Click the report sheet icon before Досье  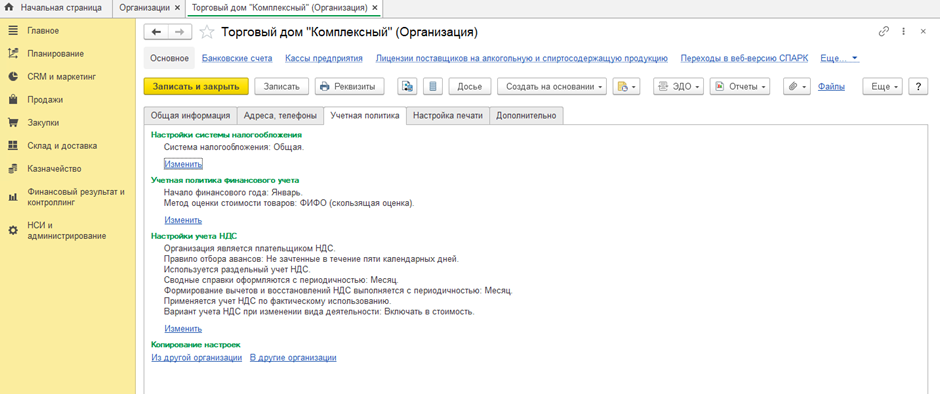pos(432,86)
